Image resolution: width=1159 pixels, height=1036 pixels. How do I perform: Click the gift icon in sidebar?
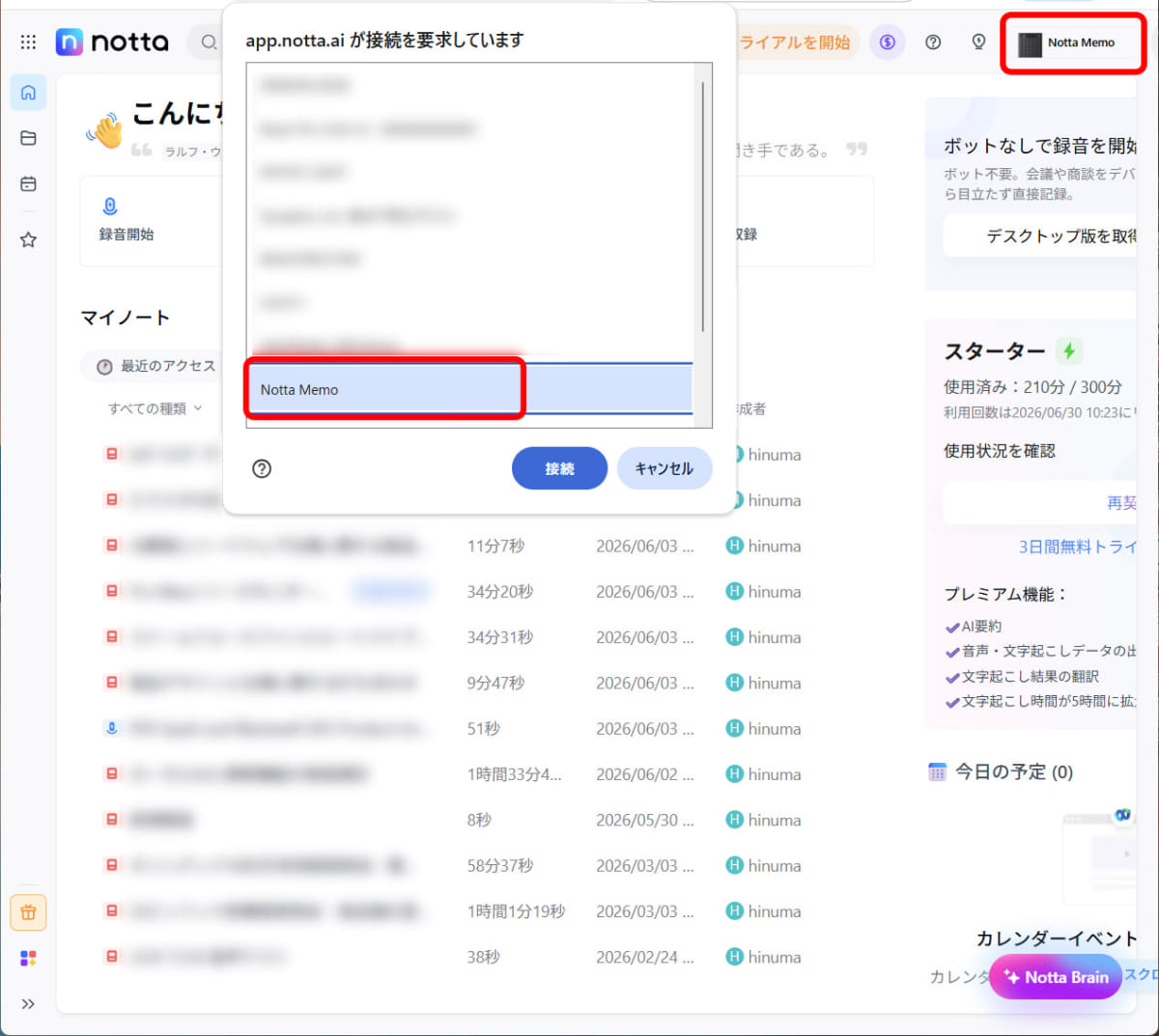(x=28, y=912)
